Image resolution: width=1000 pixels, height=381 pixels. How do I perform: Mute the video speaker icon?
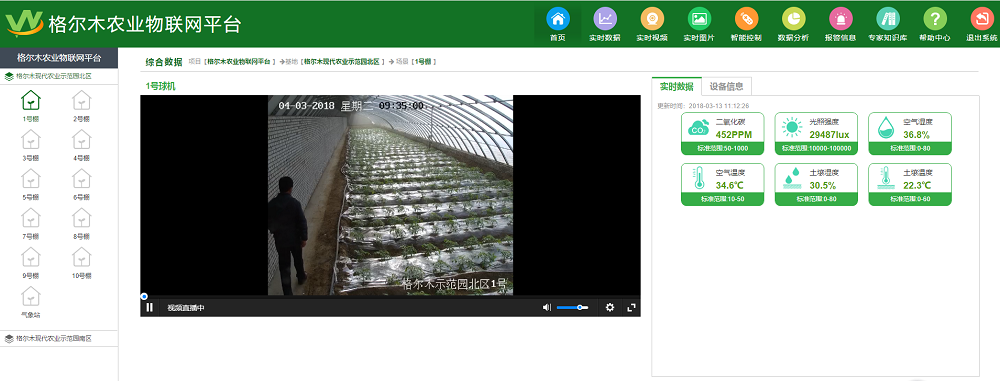[547, 308]
